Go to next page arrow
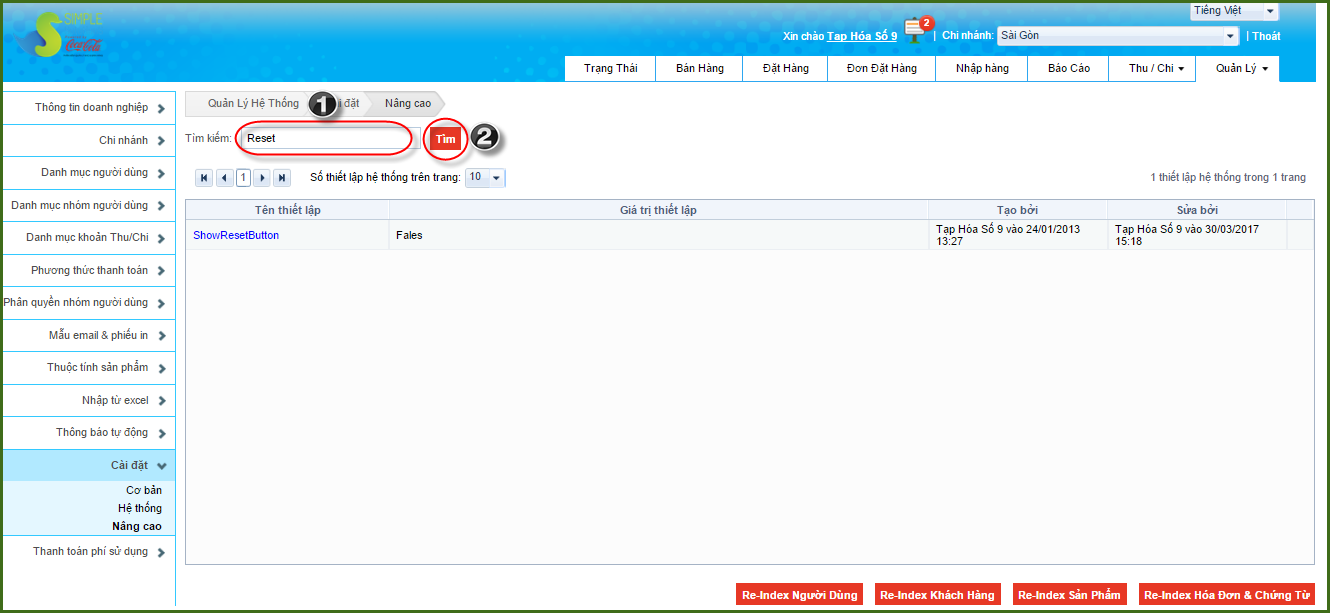 262,178
